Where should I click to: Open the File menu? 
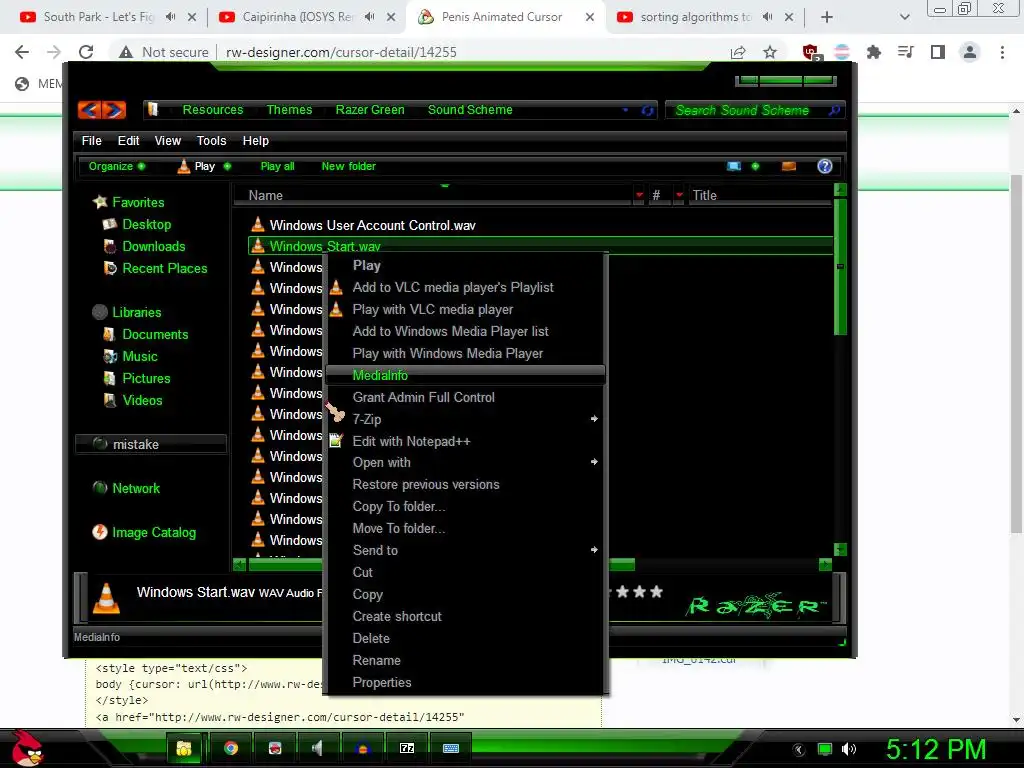click(91, 140)
